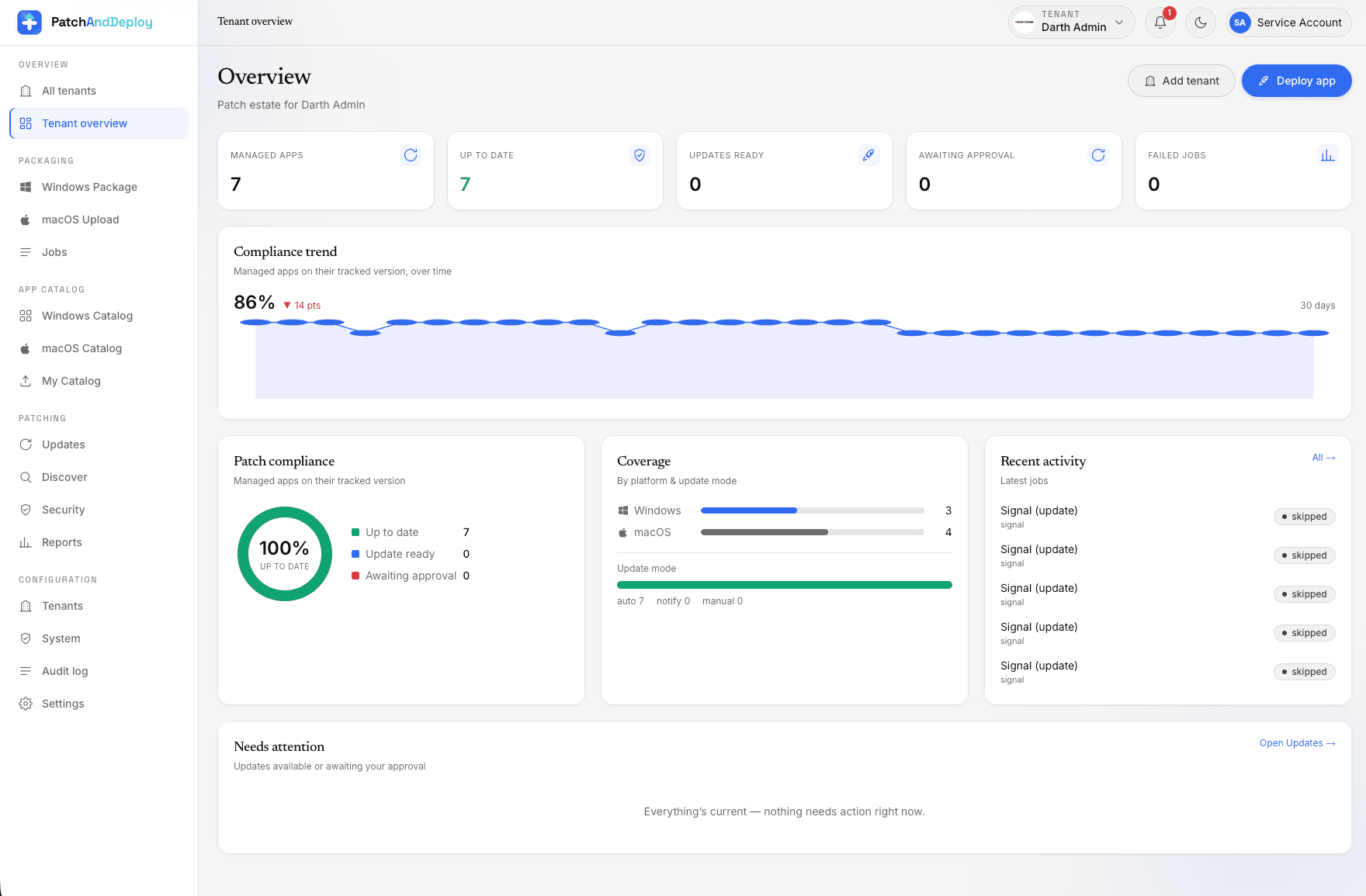Open the All link in Recent activity
Viewport: 1366px width, 896px height.
(1323, 458)
